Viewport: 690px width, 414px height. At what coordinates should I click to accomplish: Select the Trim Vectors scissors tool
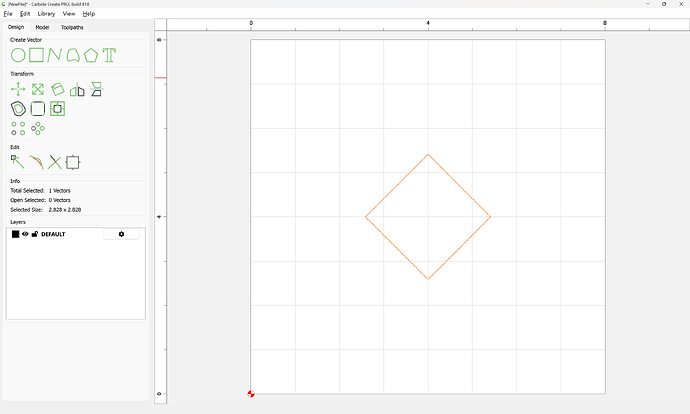55,161
